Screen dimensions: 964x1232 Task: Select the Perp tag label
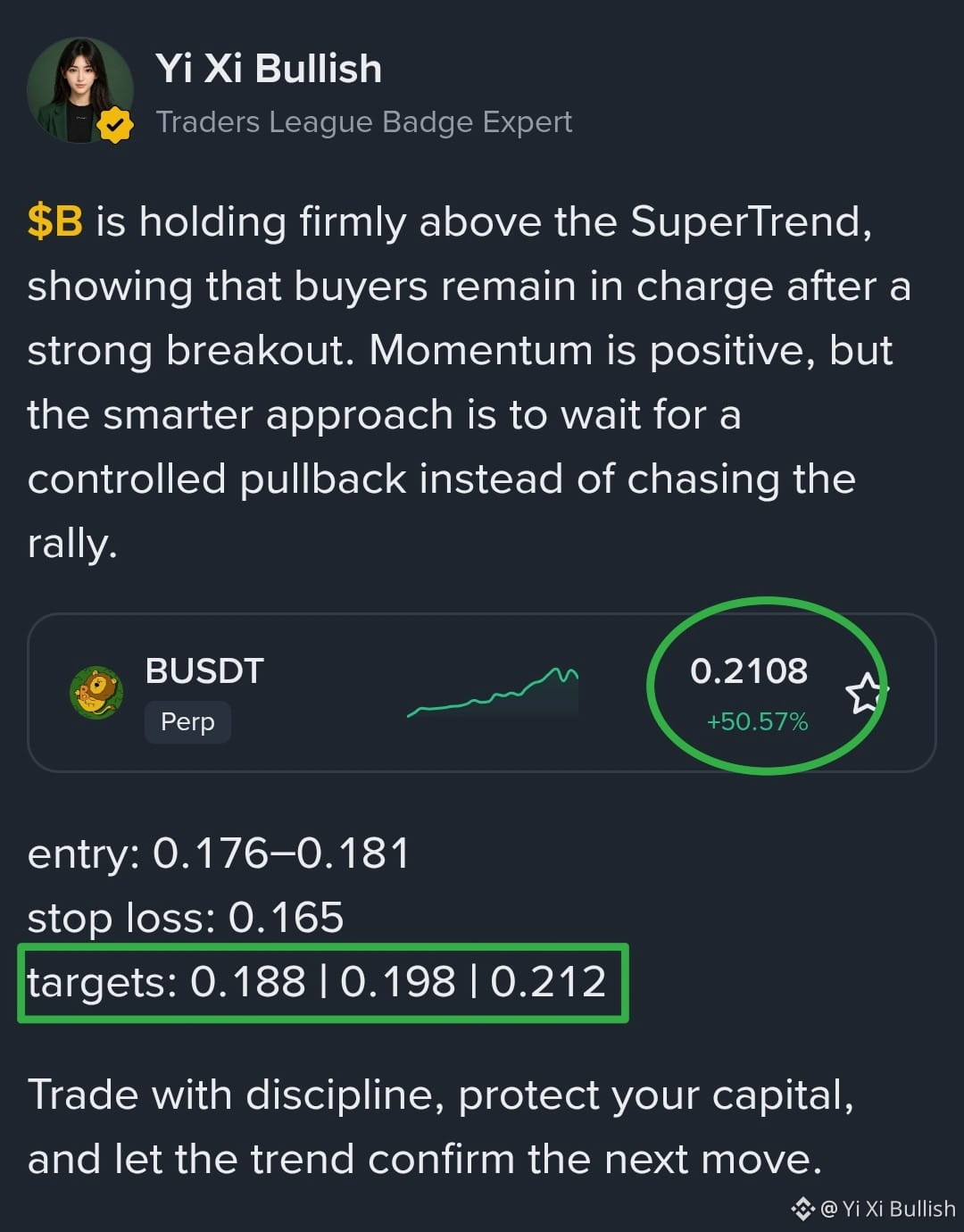187,721
